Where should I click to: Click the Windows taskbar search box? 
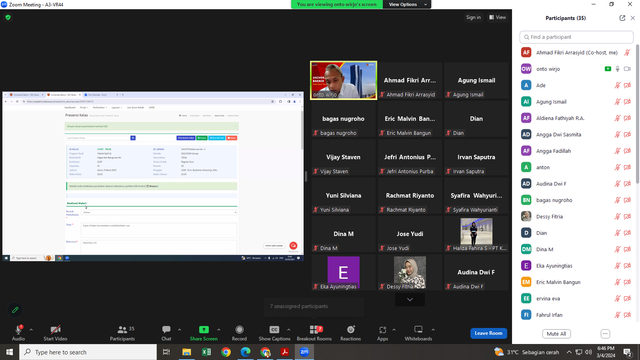tap(88, 352)
